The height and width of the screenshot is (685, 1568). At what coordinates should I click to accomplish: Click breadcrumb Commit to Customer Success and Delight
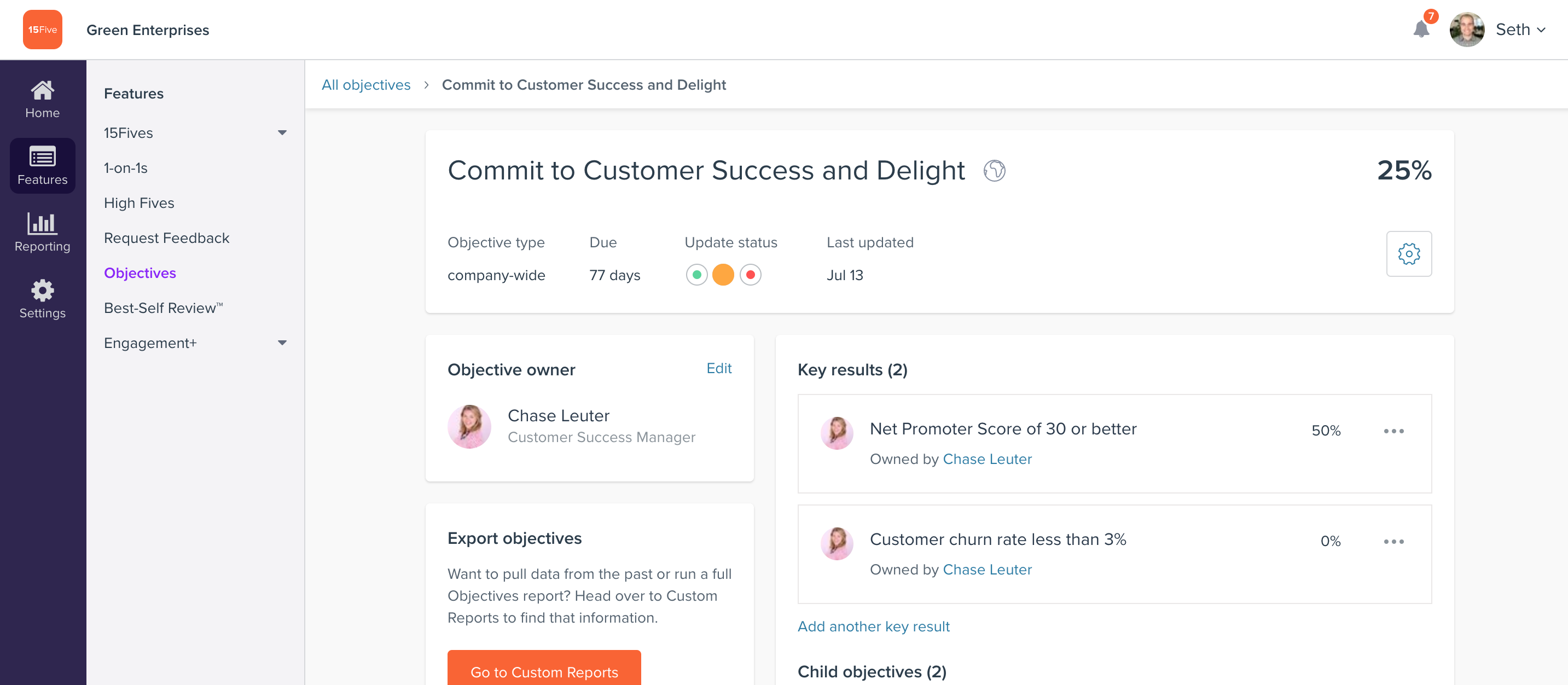tap(584, 85)
